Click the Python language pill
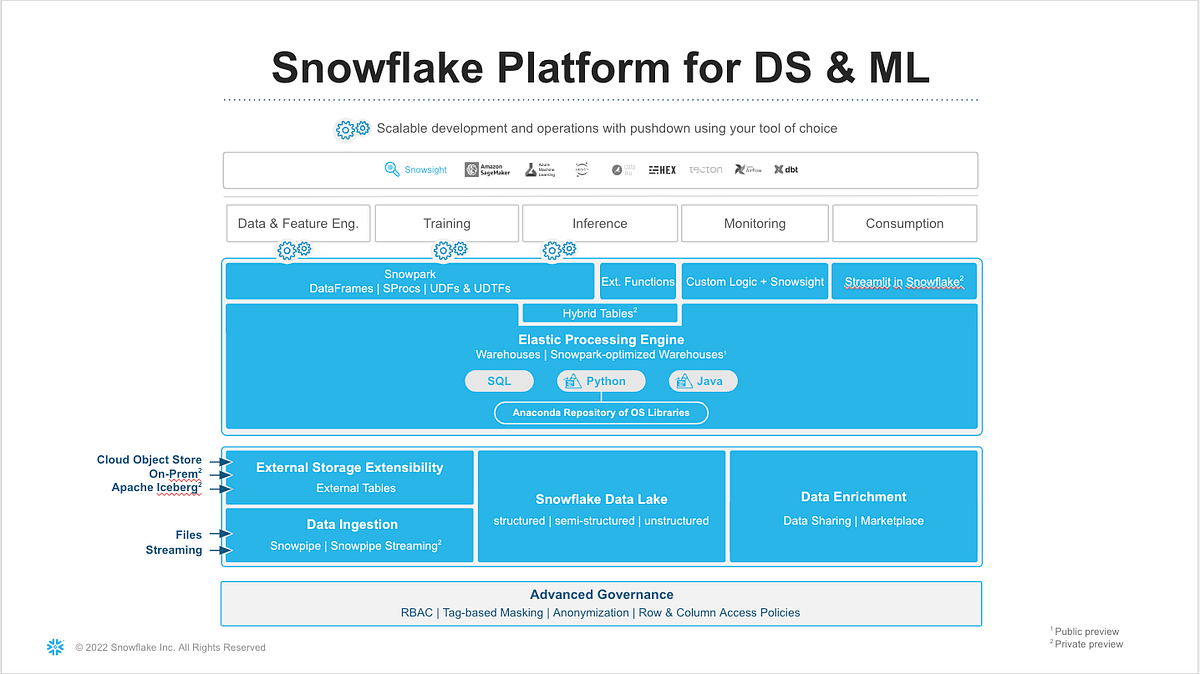The width and height of the screenshot is (1200, 674). click(x=601, y=380)
